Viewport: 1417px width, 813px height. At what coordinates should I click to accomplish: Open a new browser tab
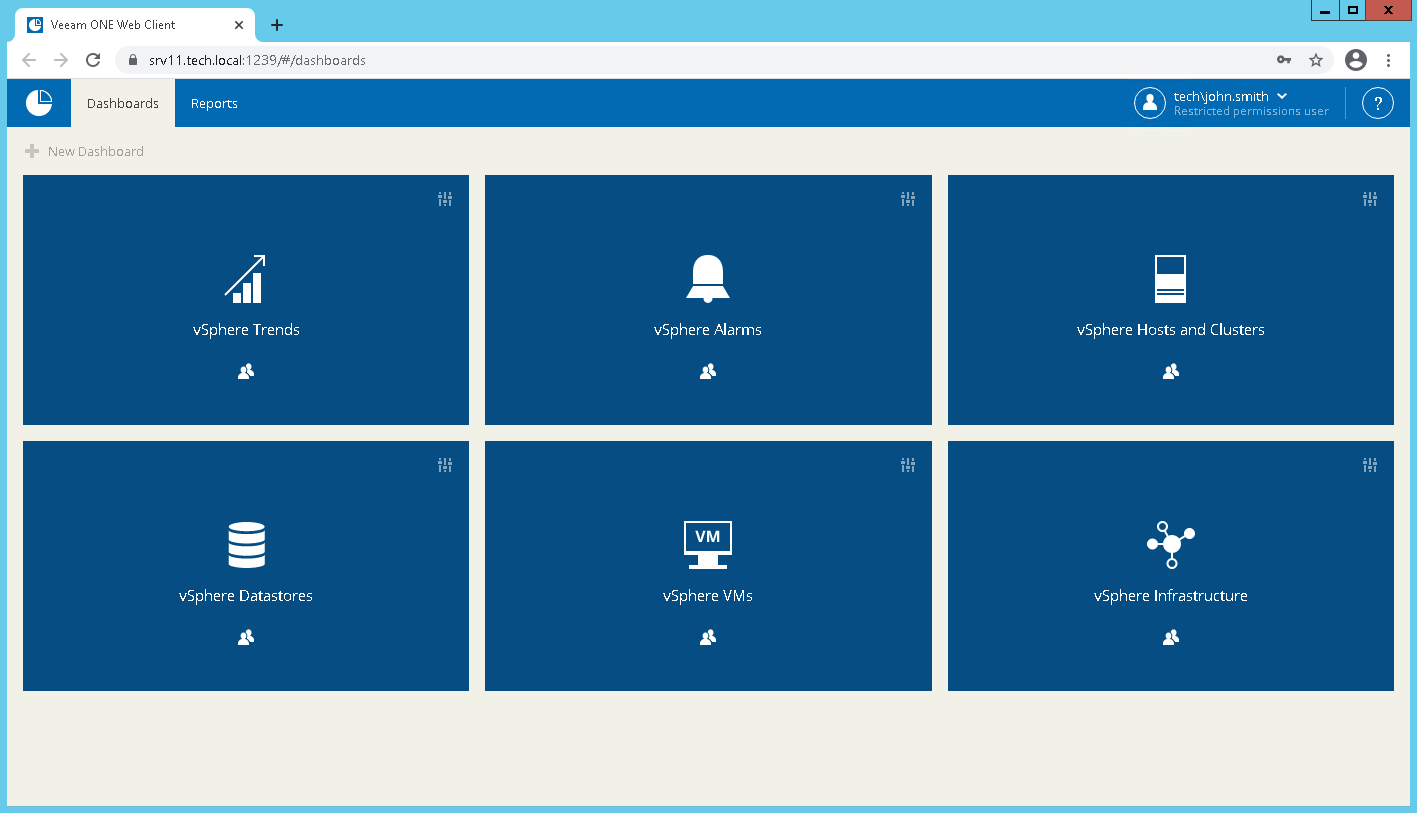point(277,25)
